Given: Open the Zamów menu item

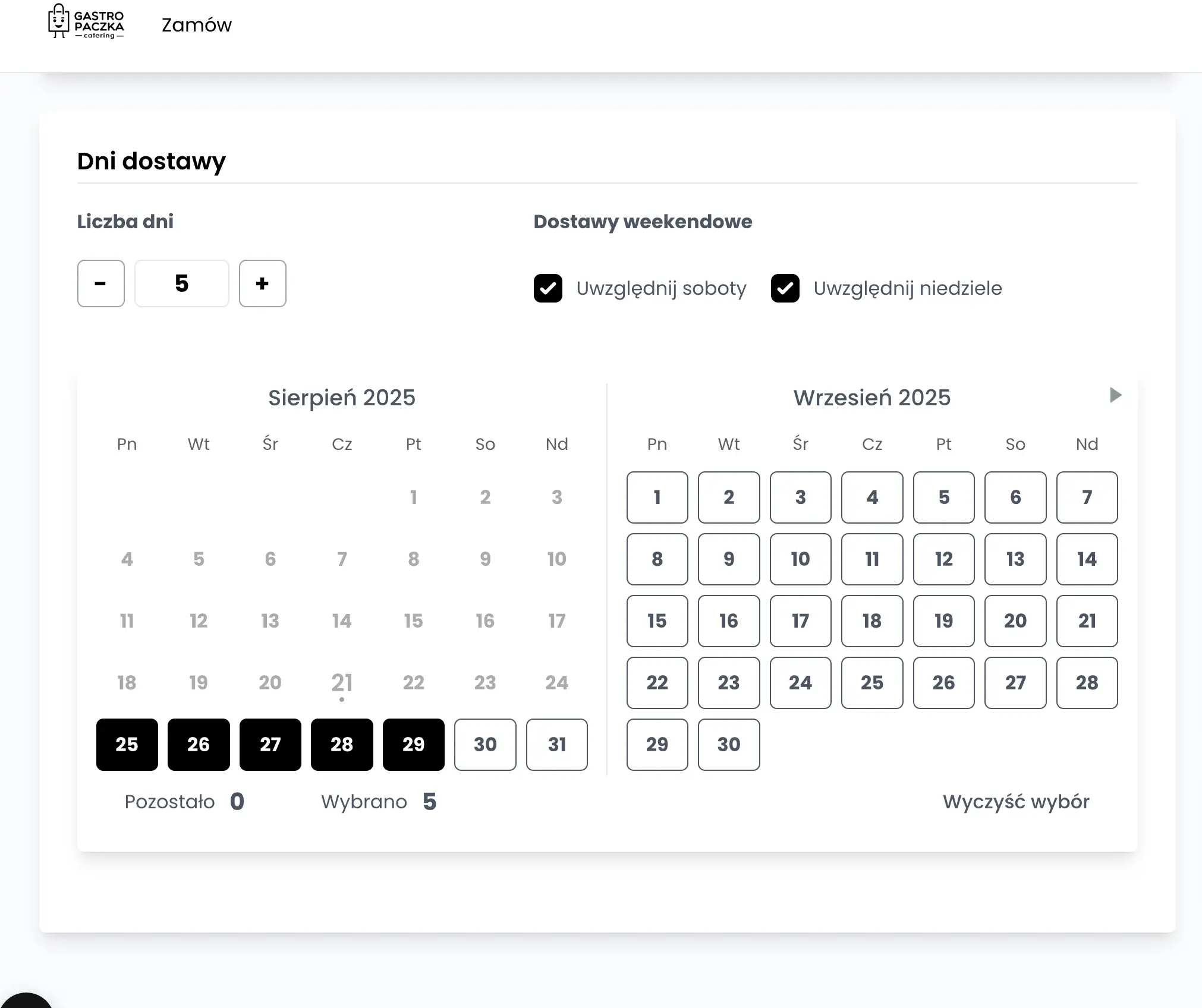Looking at the screenshot, I should (x=196, y=25).
